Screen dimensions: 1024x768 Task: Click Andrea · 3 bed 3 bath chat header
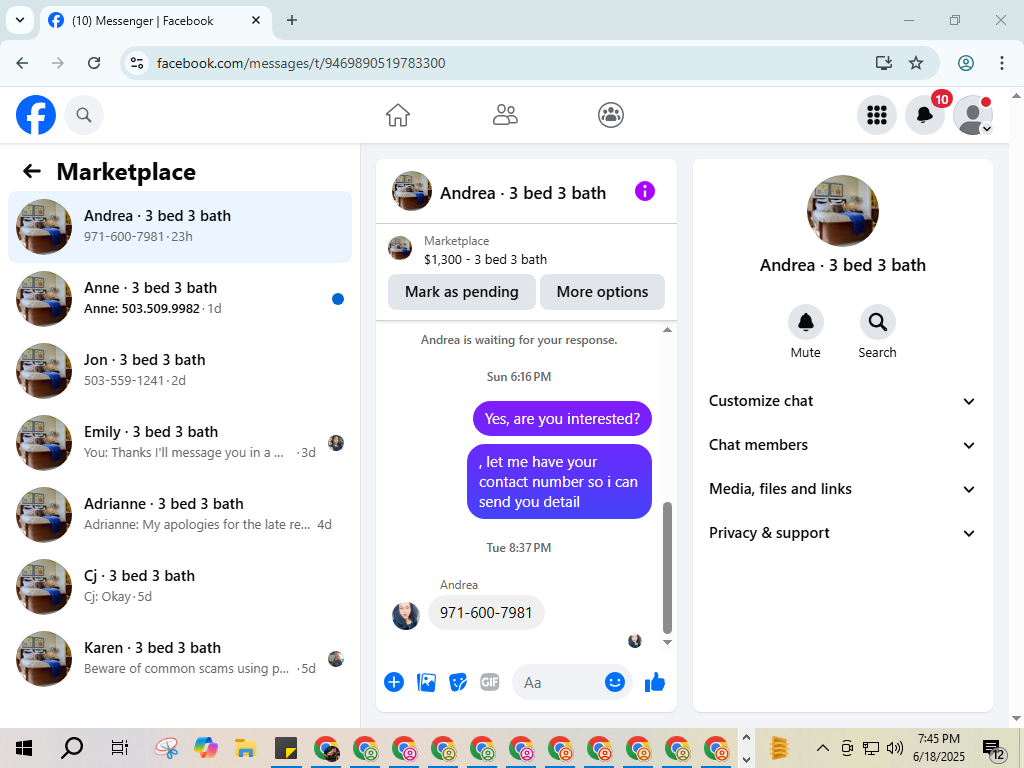[523, 193]
